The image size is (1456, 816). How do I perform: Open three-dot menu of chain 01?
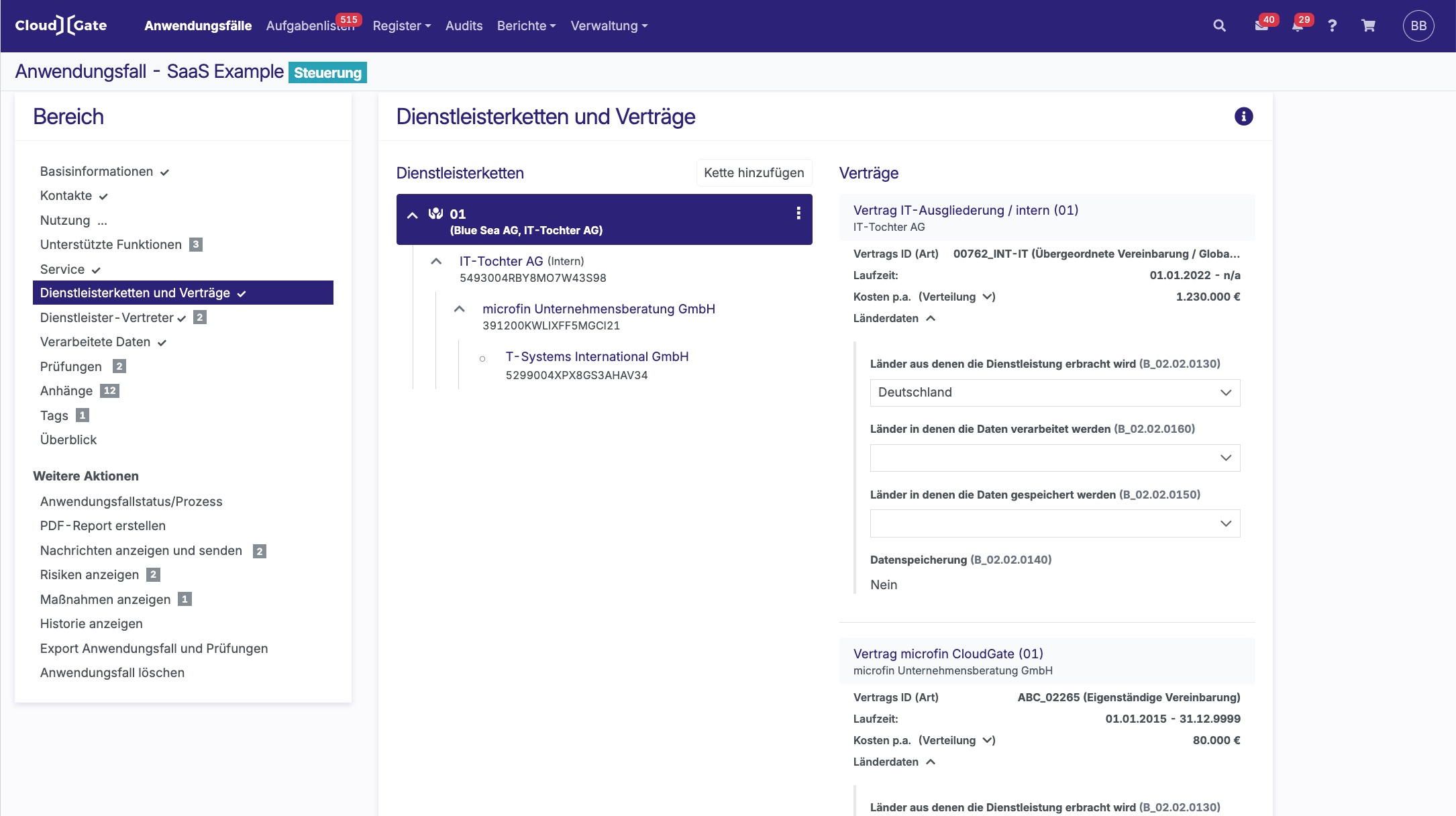pos(798,213)
